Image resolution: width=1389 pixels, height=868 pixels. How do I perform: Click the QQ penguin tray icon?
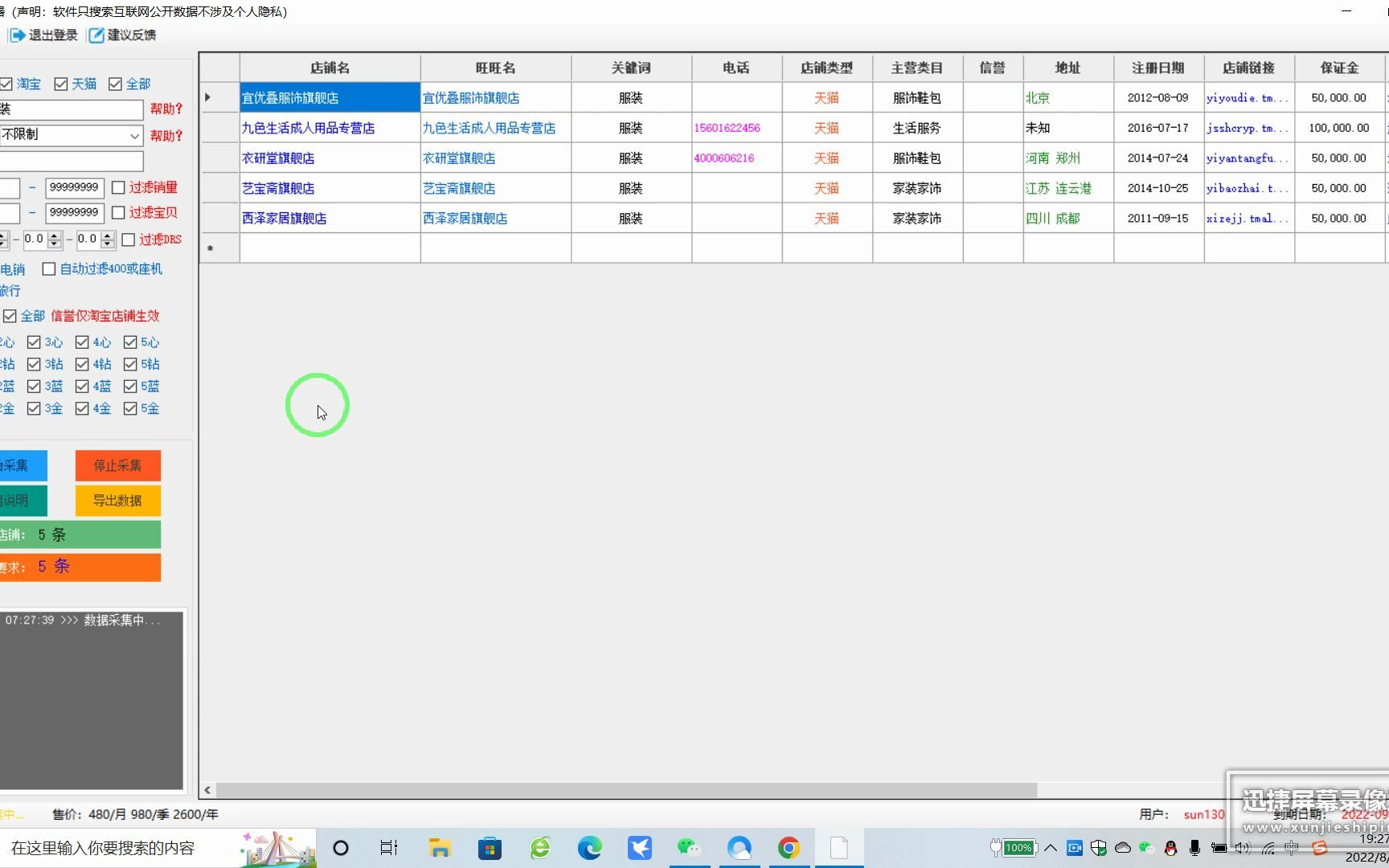(x=1170, y=848)
